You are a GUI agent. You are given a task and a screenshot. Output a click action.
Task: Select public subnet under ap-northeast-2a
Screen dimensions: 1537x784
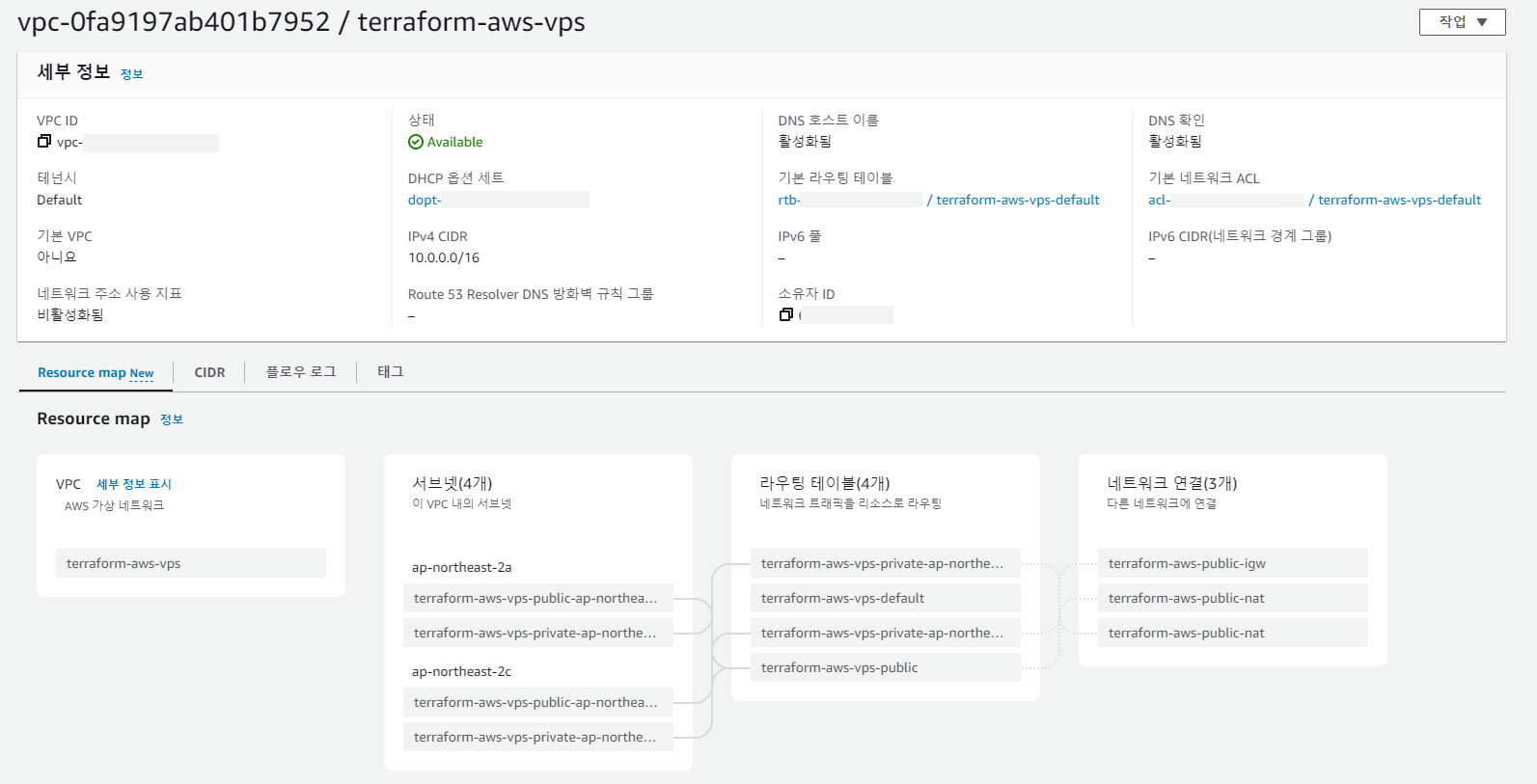tap(538, 598)
